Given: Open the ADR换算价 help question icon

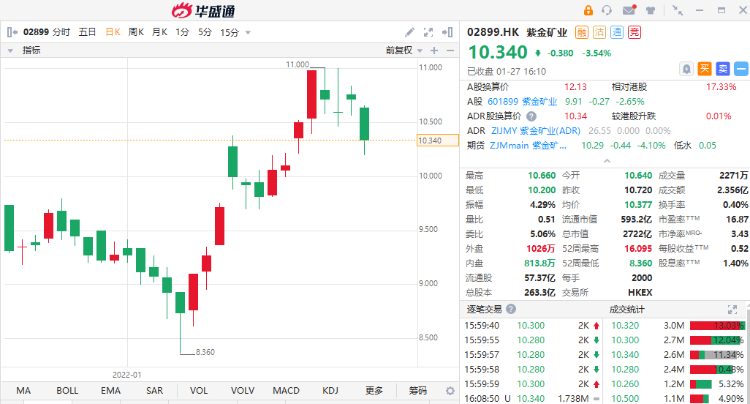Looking at the screenshot, I should [531, 116].
